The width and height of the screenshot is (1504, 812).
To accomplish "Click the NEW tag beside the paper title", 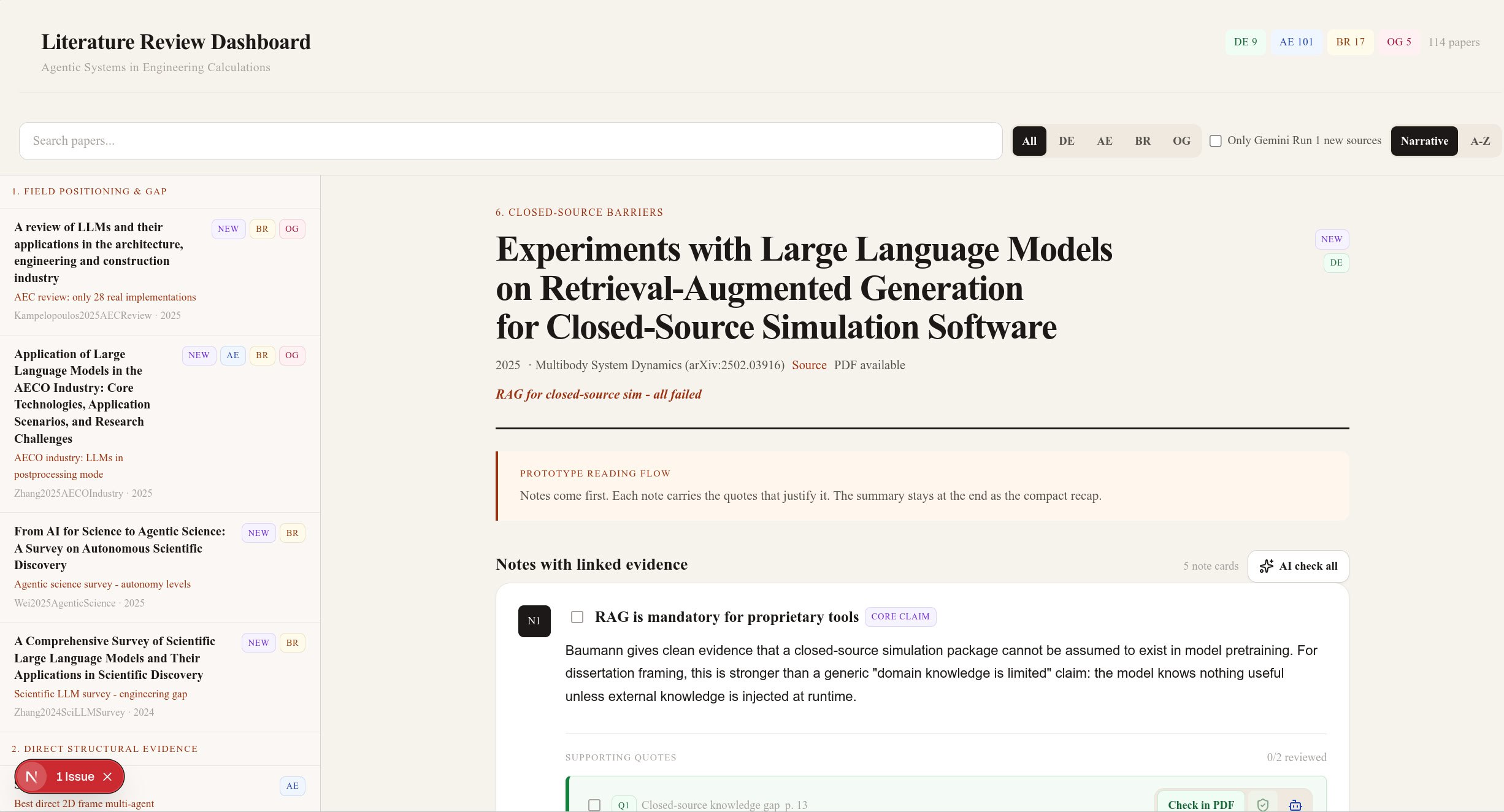I will click(x=1331, y=239).
